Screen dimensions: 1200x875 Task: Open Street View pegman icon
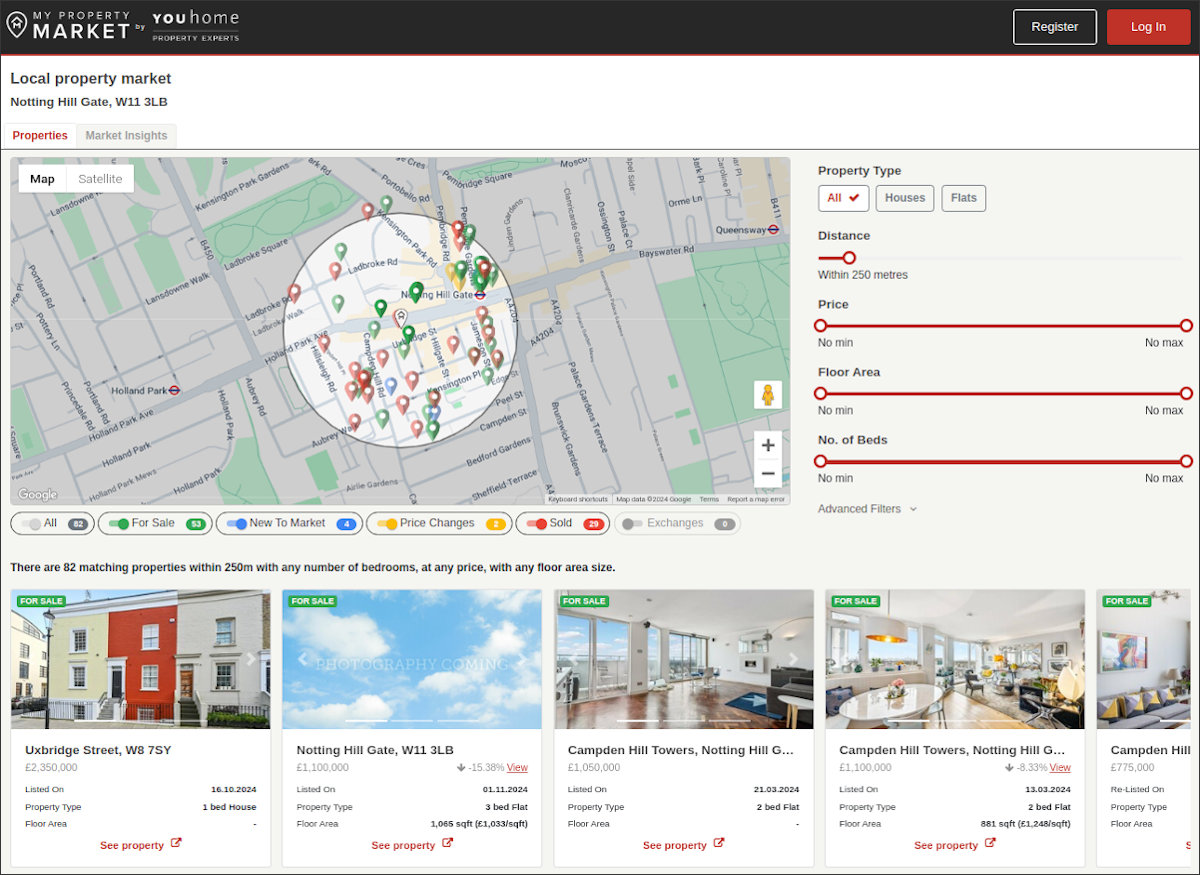768,394
